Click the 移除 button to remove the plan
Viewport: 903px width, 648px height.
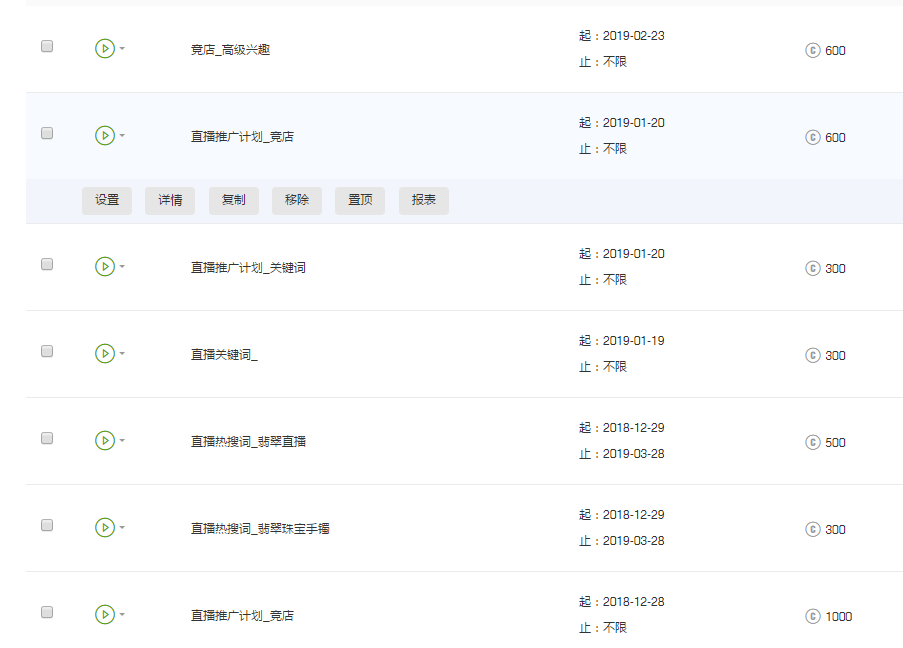(x=297, y=200)
